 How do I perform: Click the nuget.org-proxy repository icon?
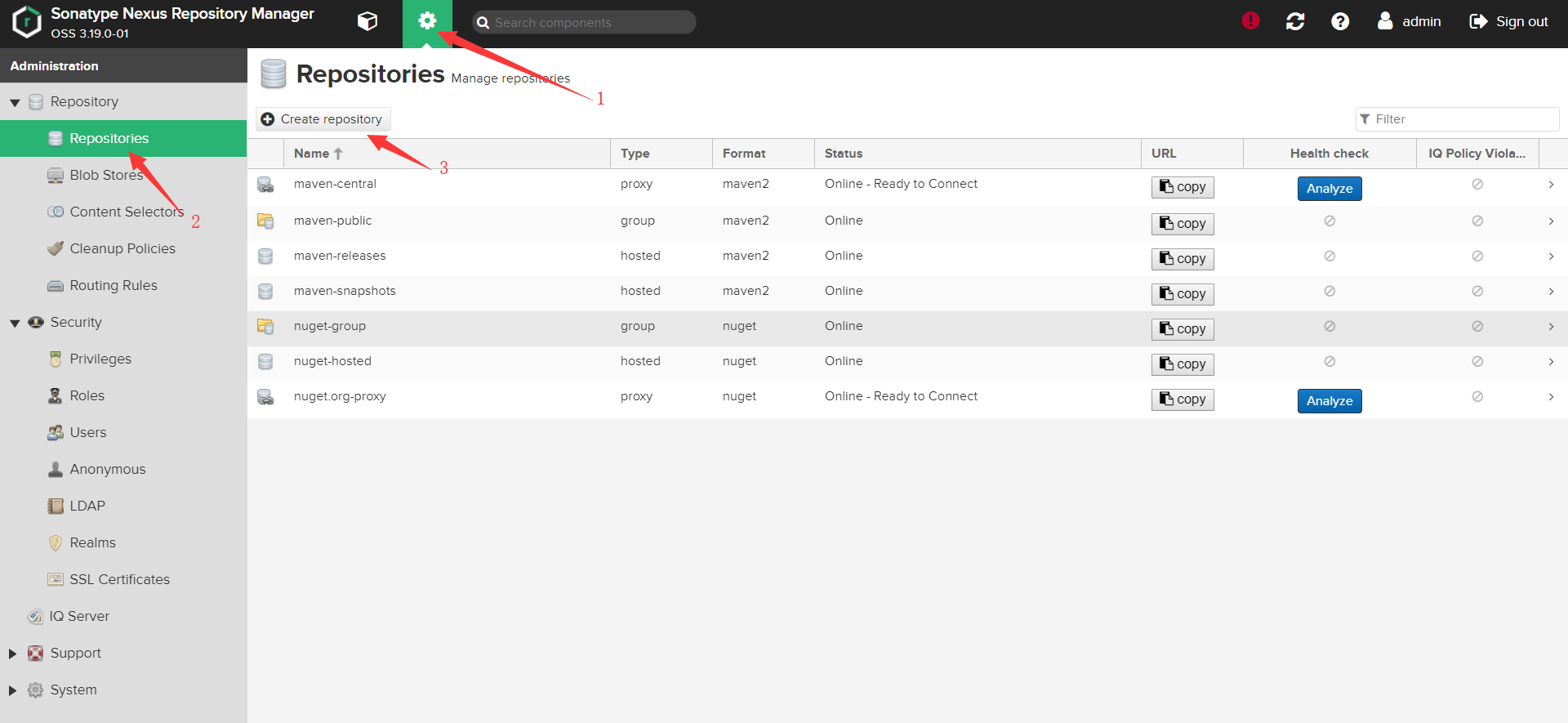[265, 396]
